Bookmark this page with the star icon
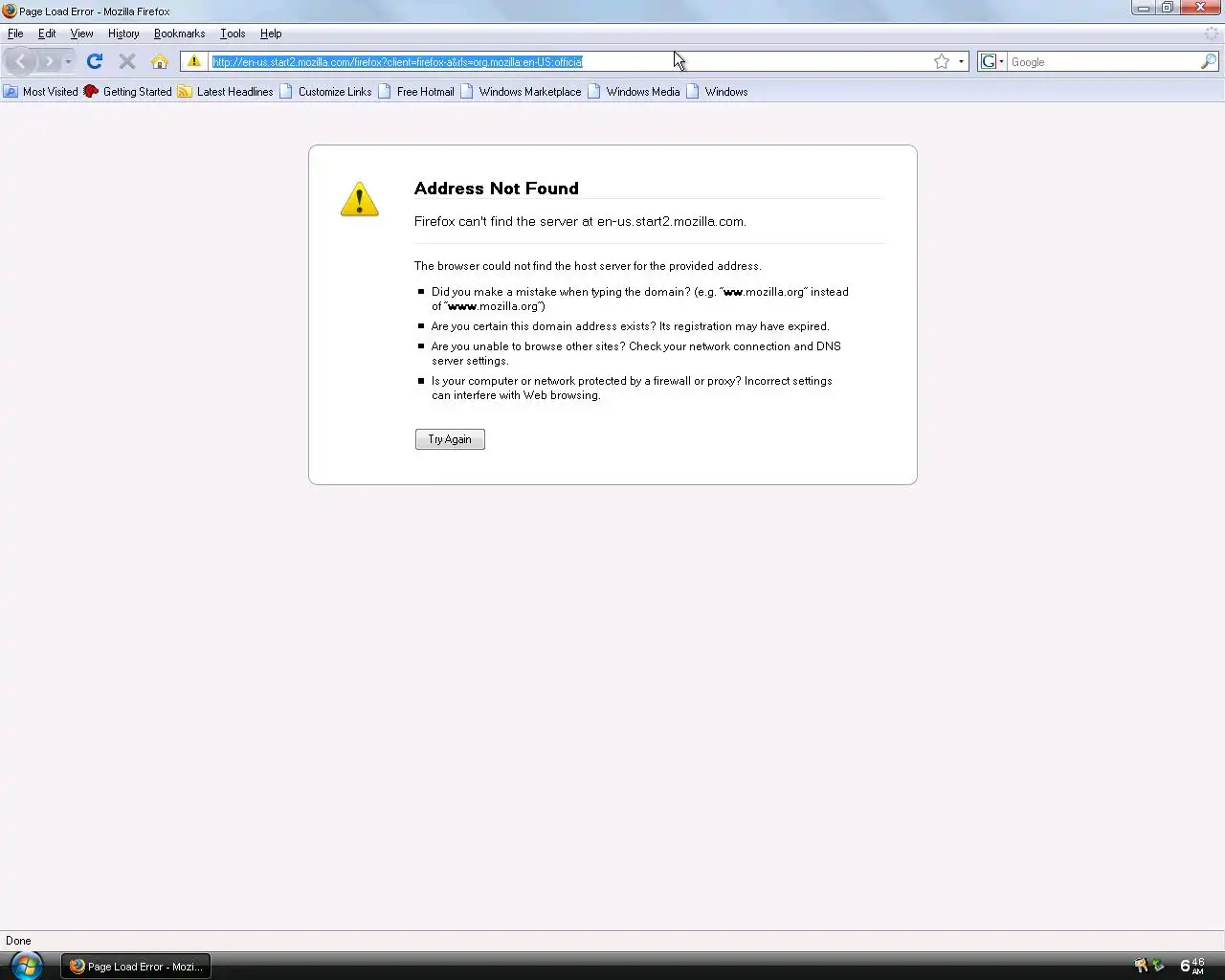The height and width of the screenshot is (980, 1225). [x=942, y=62]
